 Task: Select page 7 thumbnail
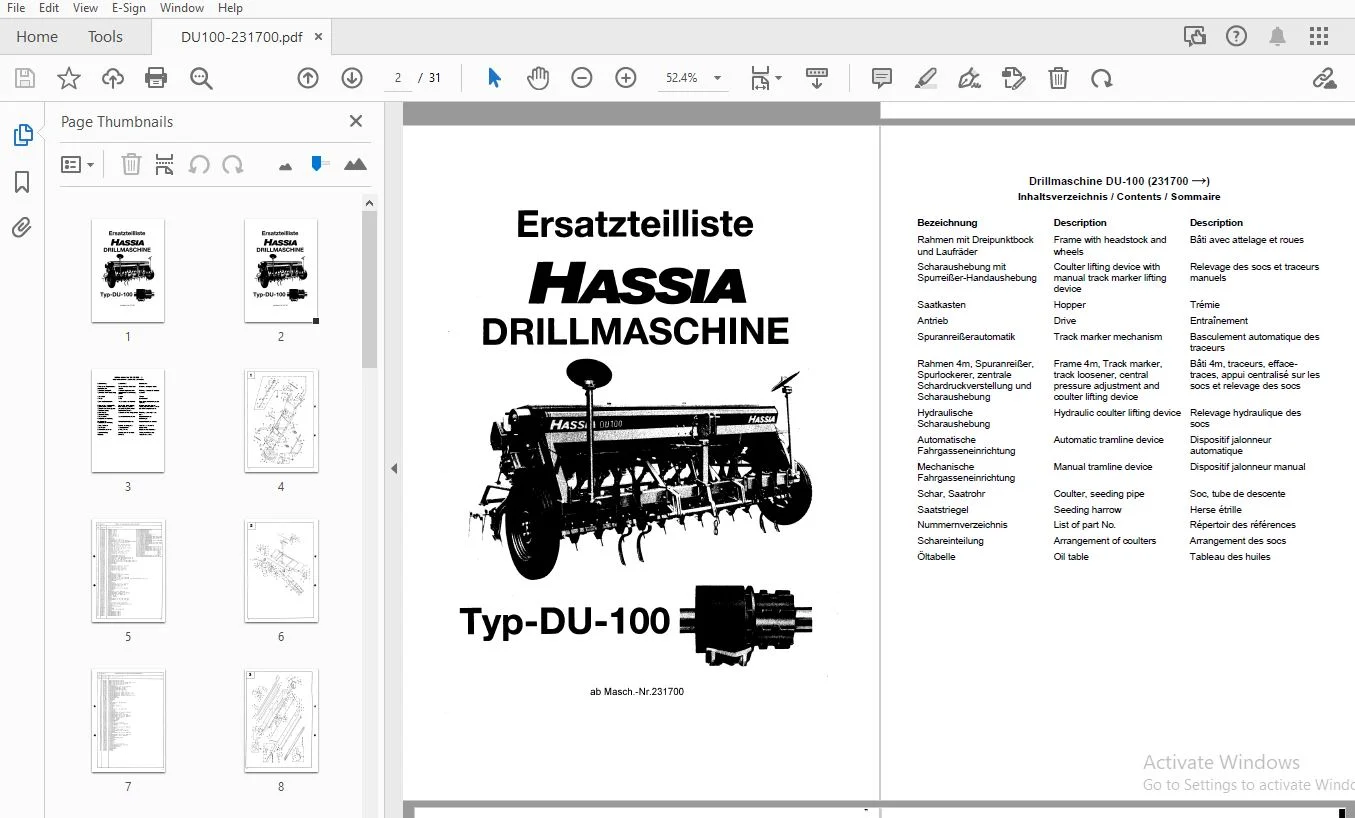coord(128,721)
